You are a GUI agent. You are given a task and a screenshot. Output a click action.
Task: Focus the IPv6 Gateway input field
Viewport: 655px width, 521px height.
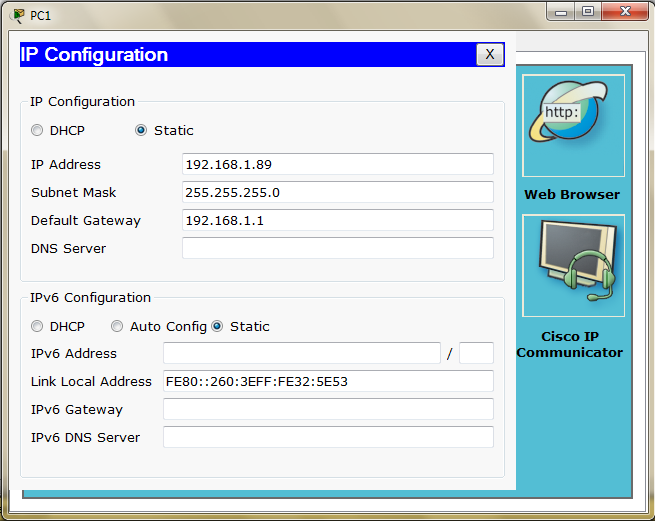pyautogui.click(x=328, y=409)
